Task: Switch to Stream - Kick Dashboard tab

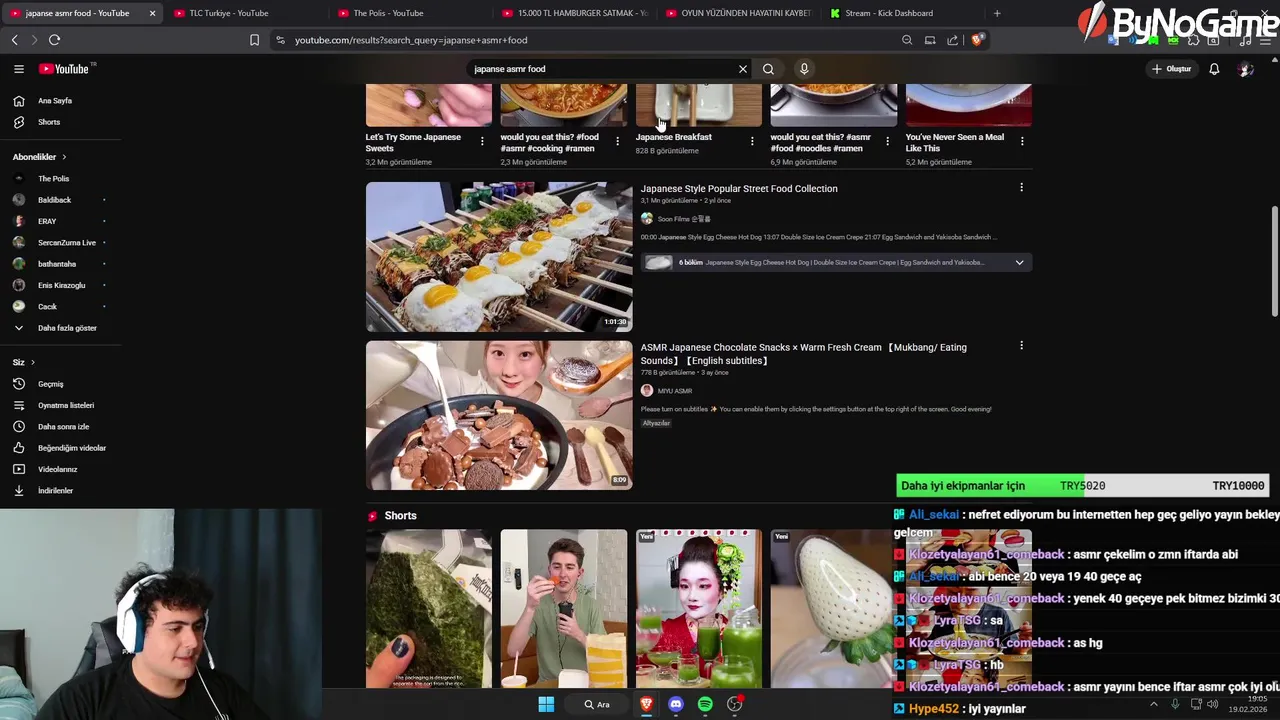Action: coord(895,13)
